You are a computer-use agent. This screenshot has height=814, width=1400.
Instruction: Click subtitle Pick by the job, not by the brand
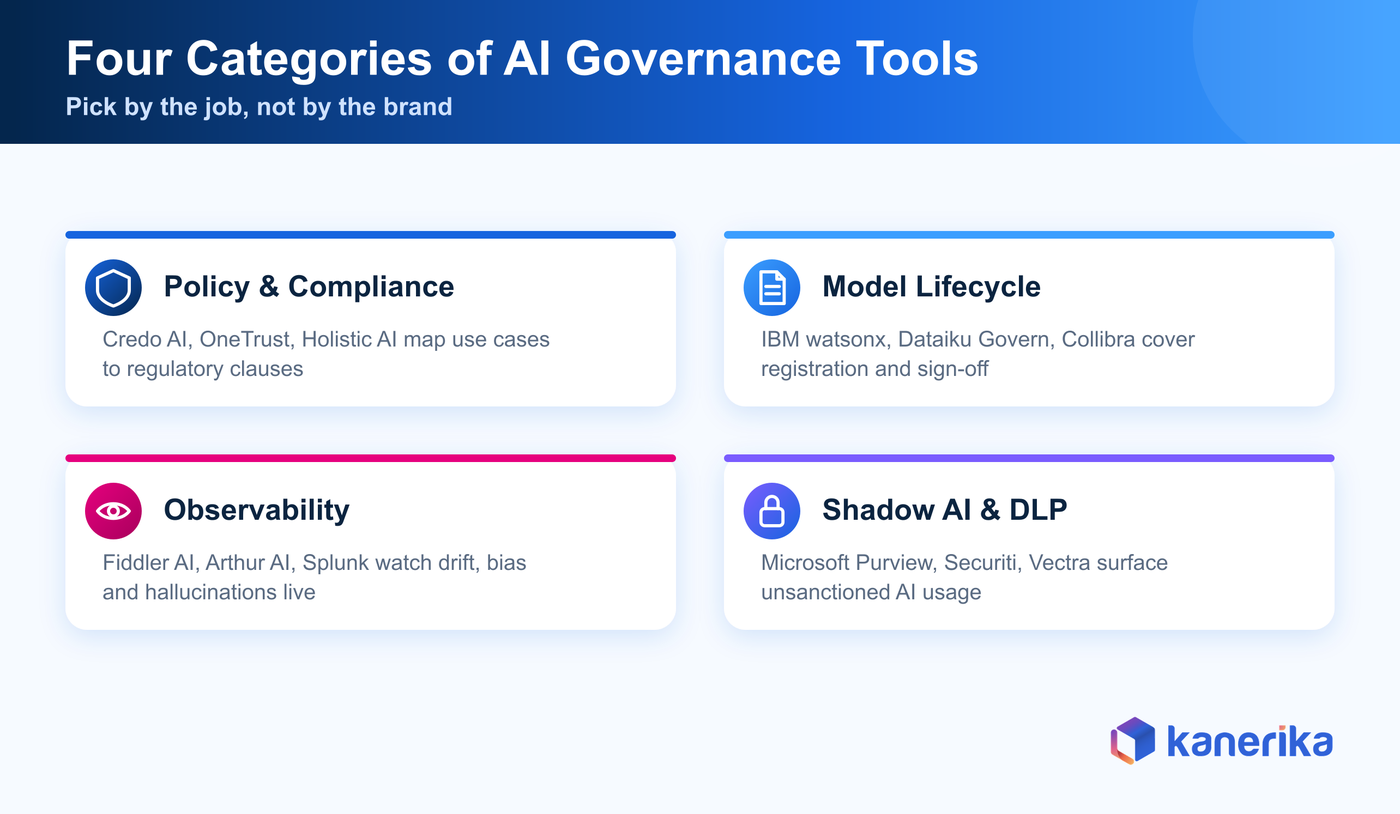pyautogui.click(x=259, y=106)
